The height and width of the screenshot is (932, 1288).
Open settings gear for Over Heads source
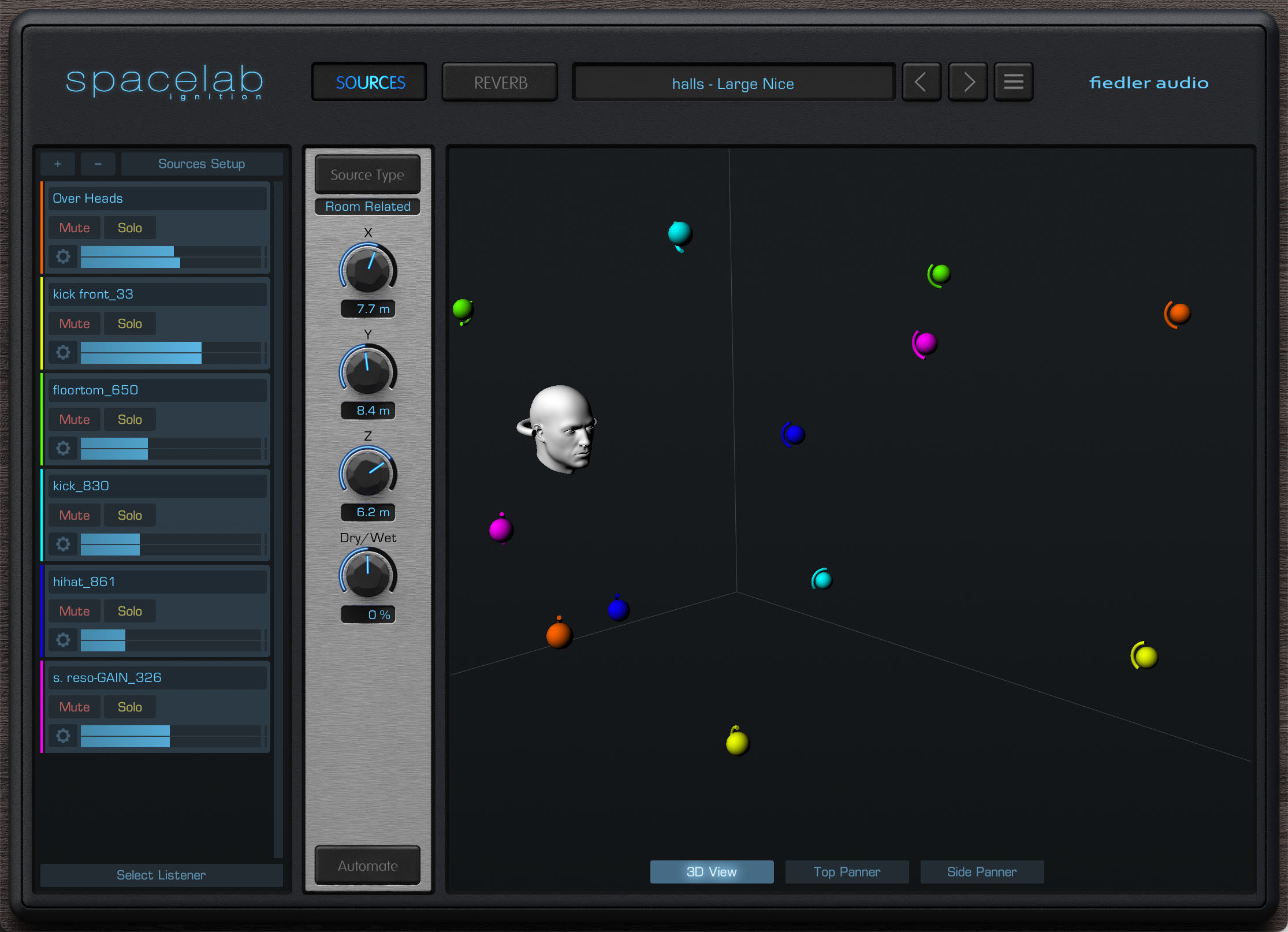pos(63,256)
